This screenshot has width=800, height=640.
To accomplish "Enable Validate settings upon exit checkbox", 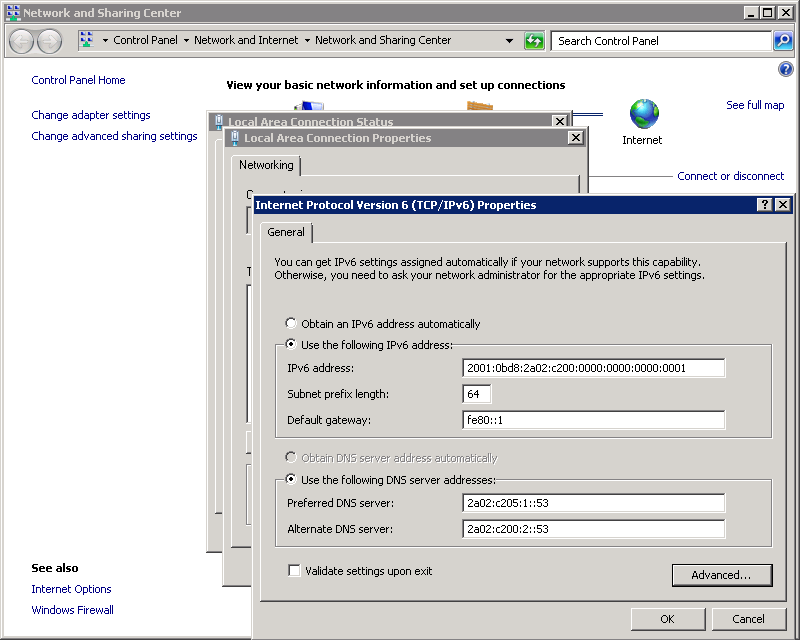I will [x=294, y=571].
